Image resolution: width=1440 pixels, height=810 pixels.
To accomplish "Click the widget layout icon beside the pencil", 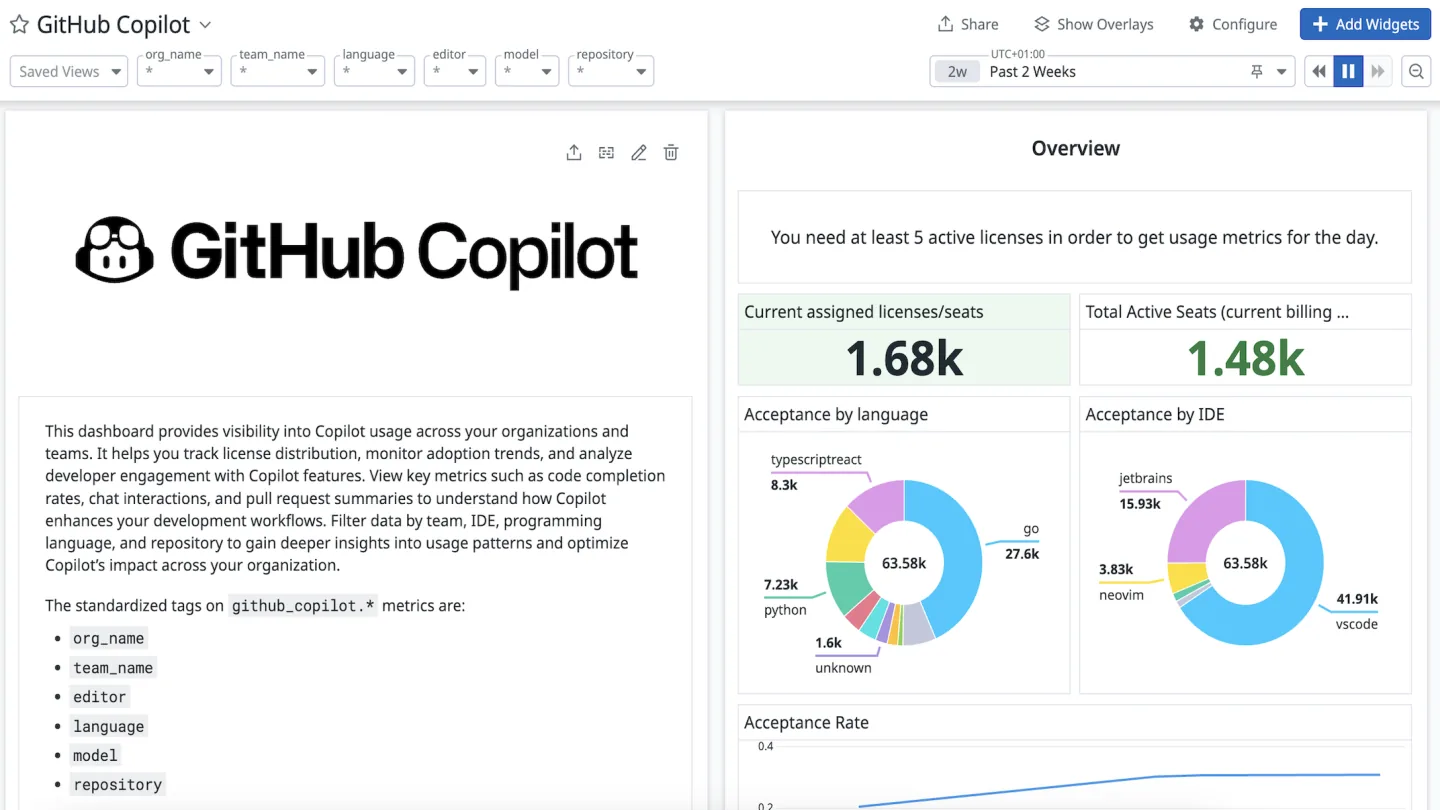I will [x=606, y=152].
